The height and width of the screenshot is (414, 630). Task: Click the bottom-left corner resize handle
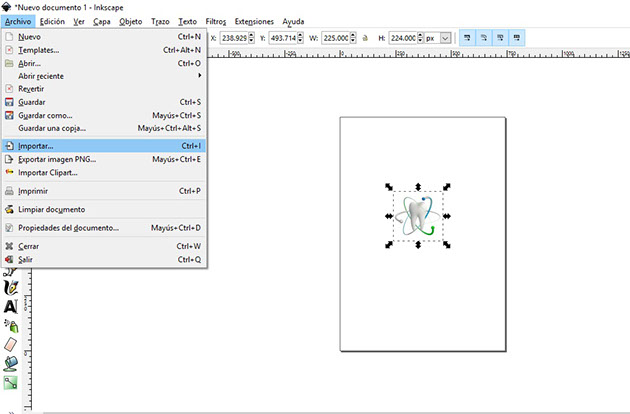coord(389,245)
